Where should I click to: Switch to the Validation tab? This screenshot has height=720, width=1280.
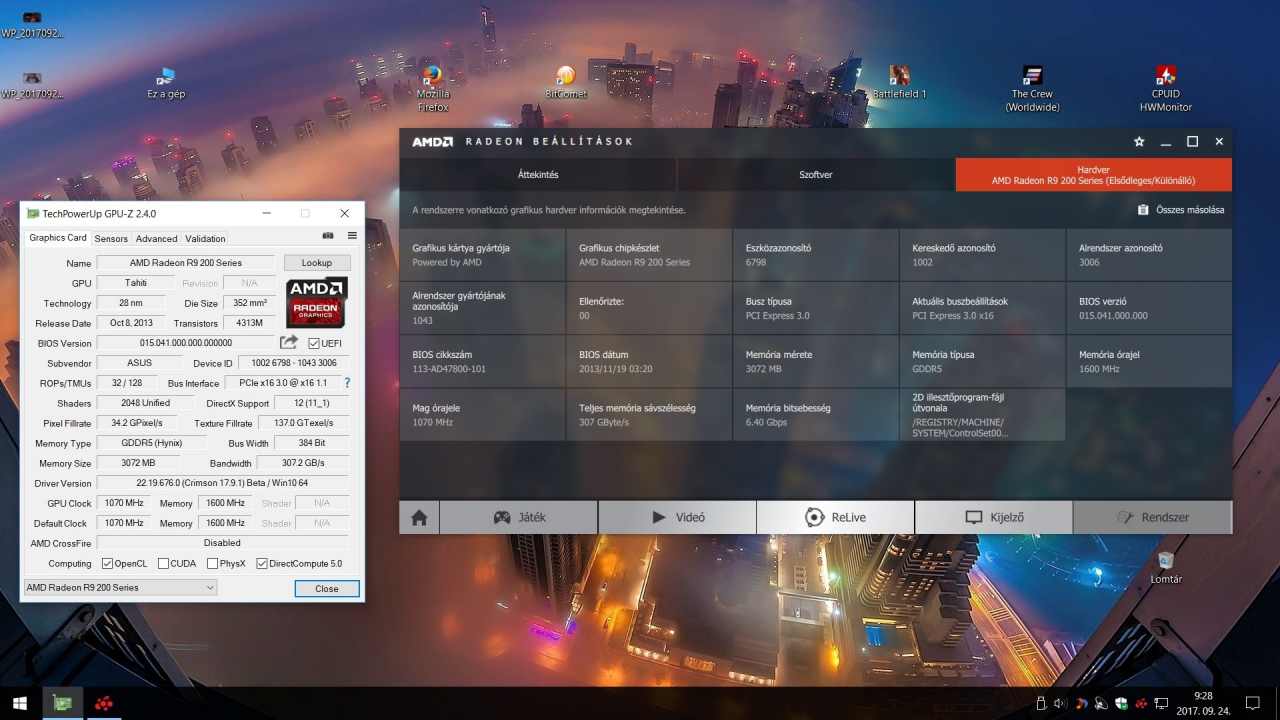(x=205, y=239)
